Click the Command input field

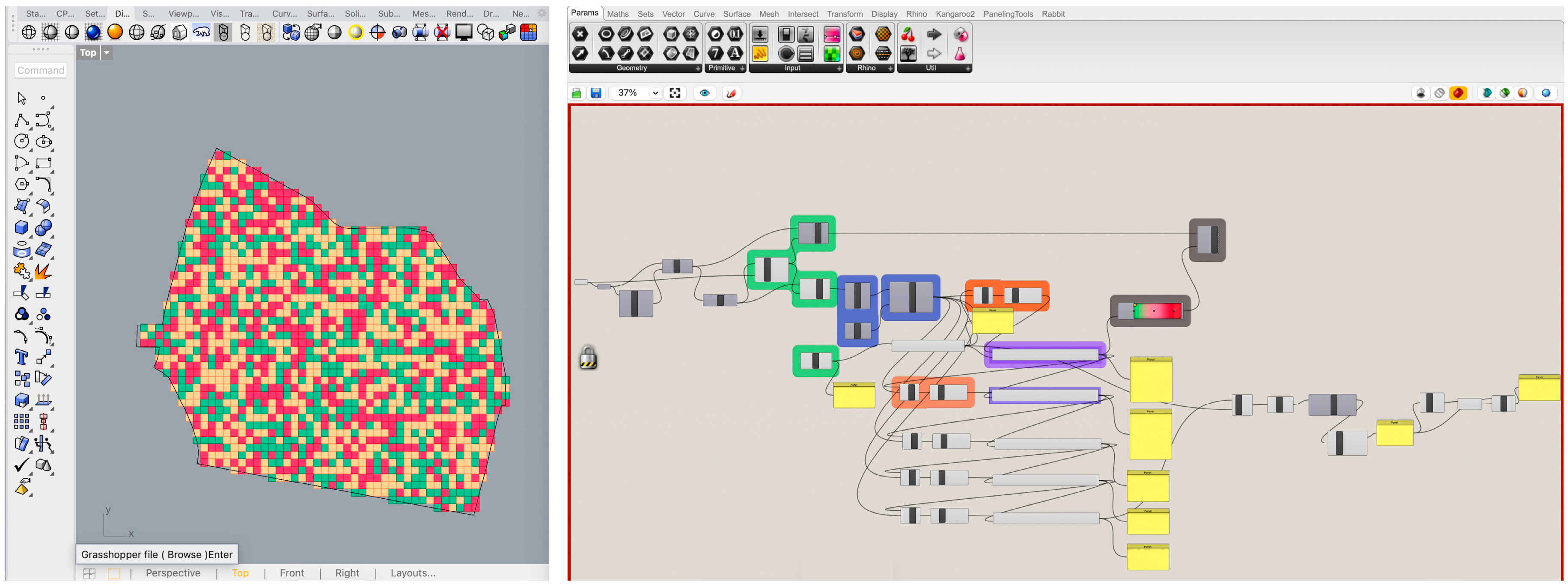[x=41, y=70]
